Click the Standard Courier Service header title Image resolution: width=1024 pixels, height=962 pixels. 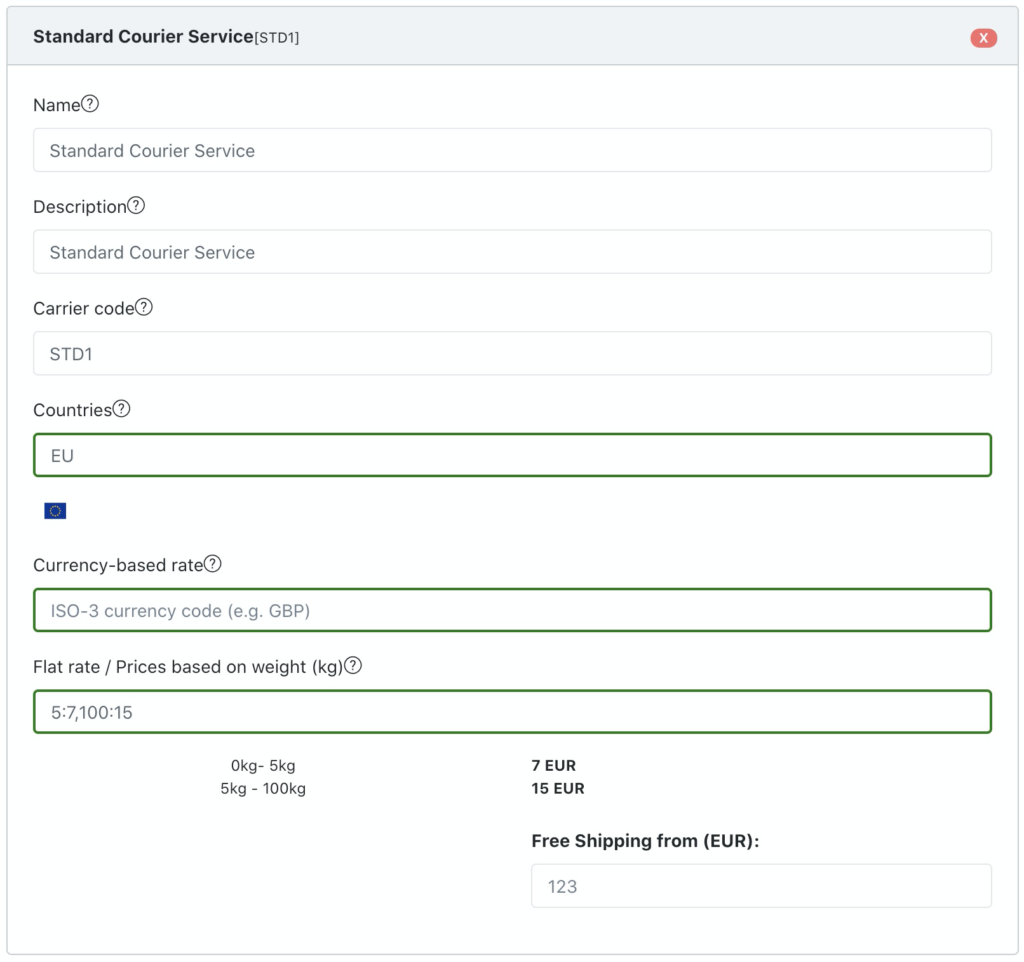pyautogui.click(x=143, y=37)
